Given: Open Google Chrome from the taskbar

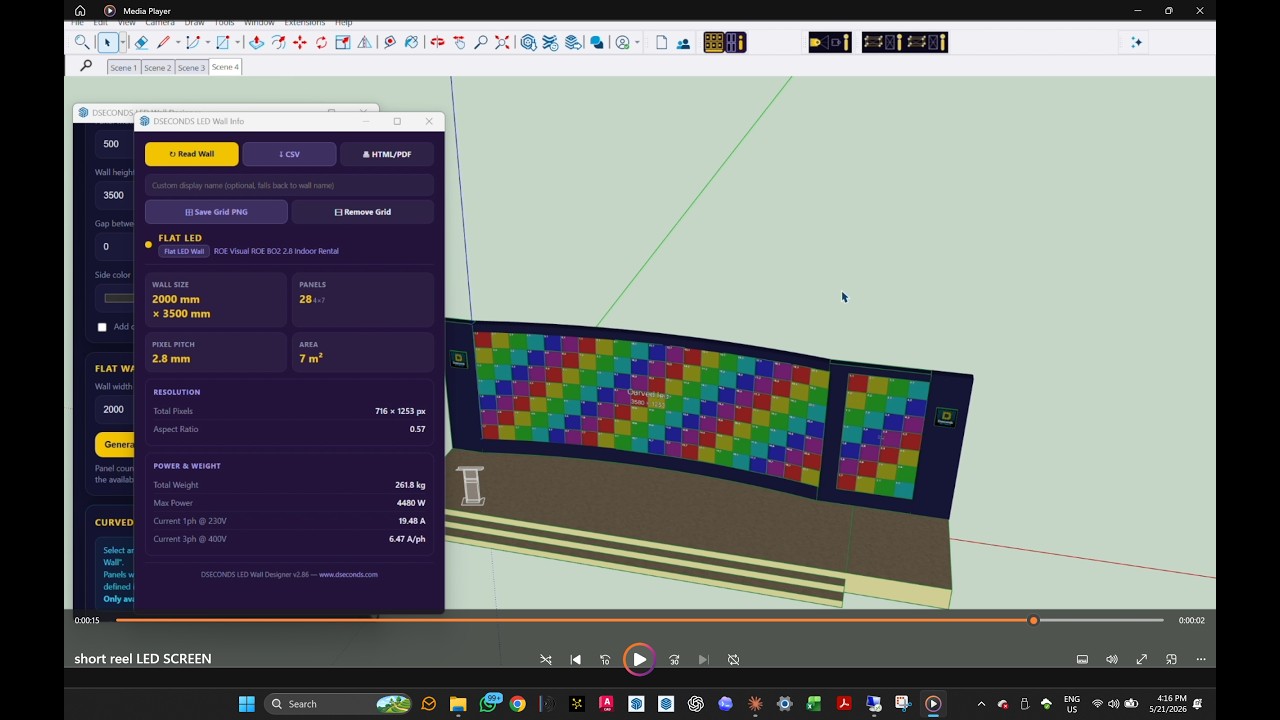Looking at the screenshot, I should coord(518,704).
